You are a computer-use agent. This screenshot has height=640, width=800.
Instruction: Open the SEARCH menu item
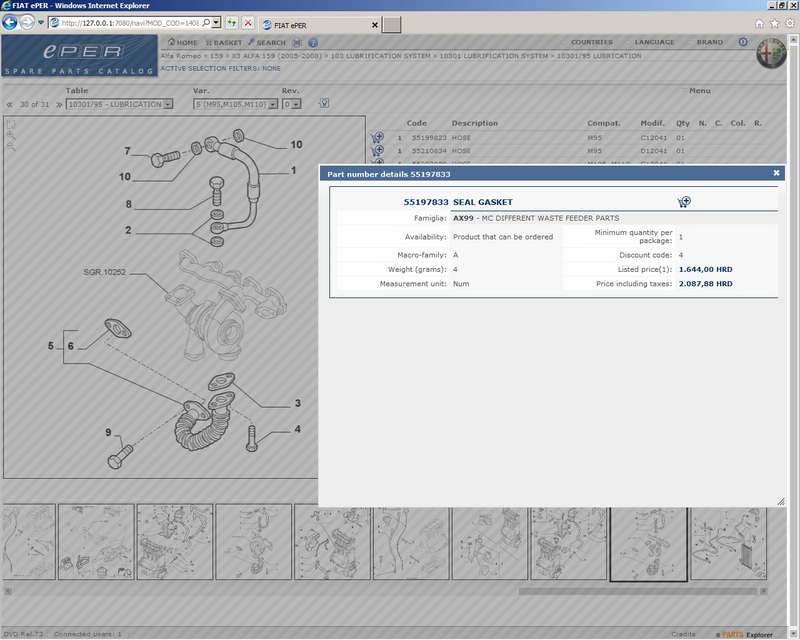(x=266, y=43)
